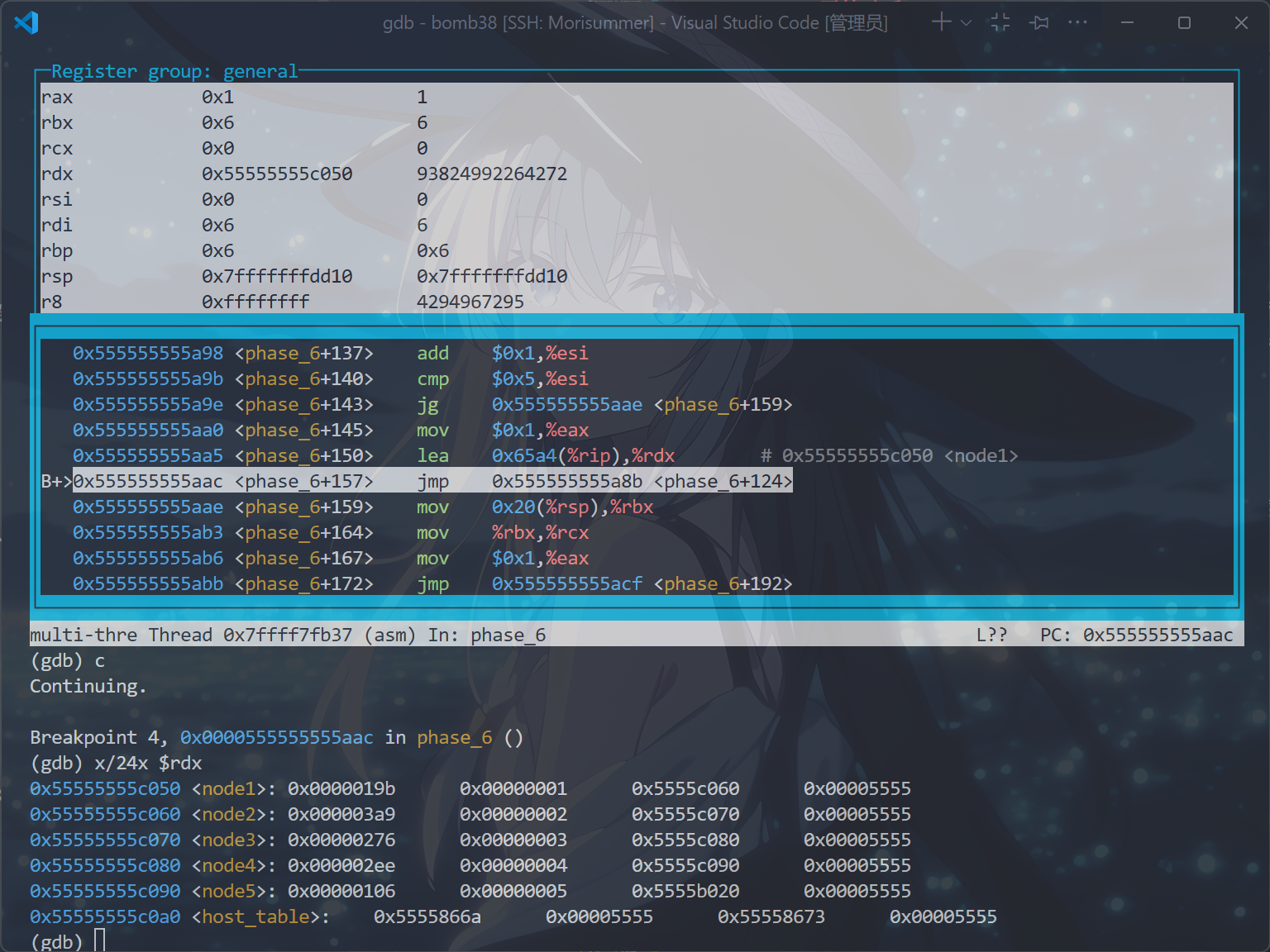Open a new terminal with plus icon
The height and width of the screenshot is (952, 1270).
pos(941,22)
